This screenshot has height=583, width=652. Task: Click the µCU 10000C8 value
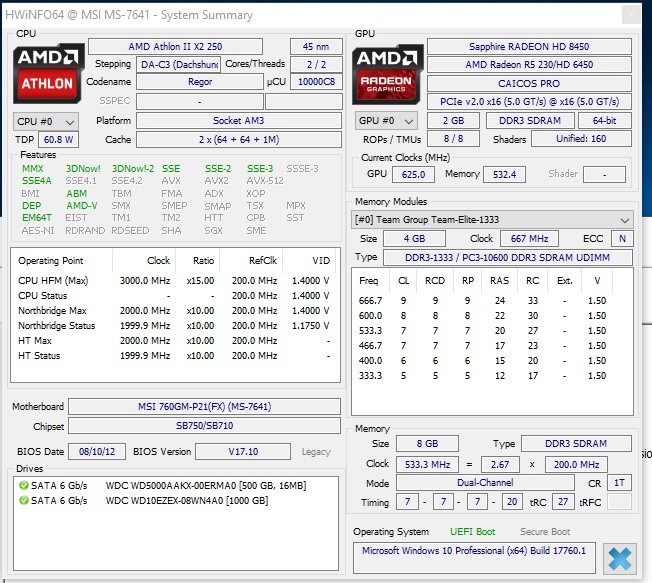click(x=316, y=82)
